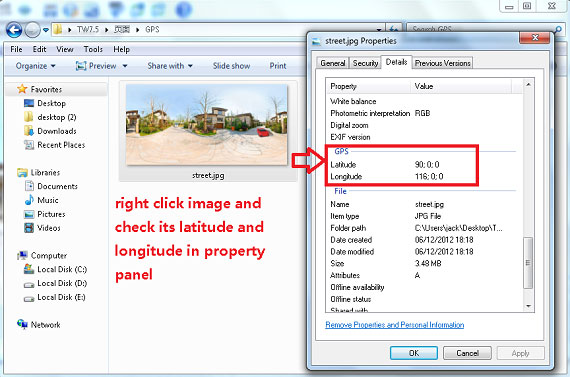570x377 pixels.
Task: Open the Music library icon
Action: click(x=29, y=200)
